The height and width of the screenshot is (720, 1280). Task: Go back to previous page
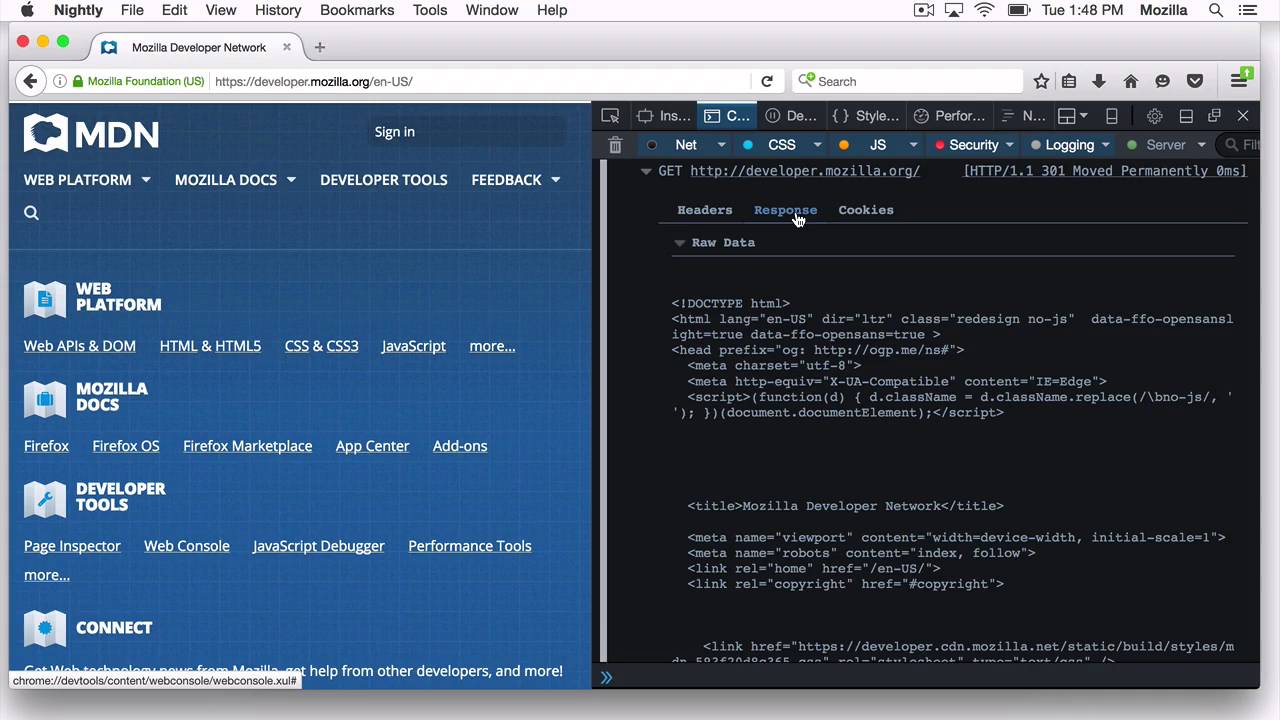point(30,81)
